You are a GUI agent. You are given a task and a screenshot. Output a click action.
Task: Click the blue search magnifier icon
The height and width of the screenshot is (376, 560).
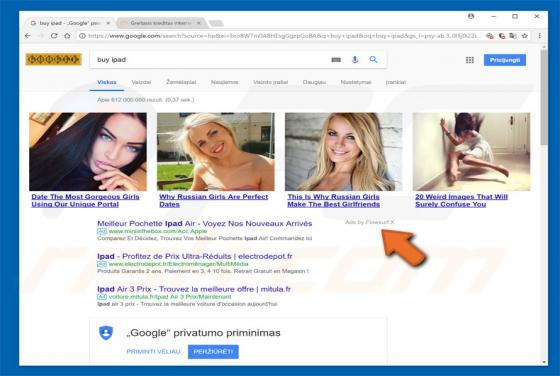click(x=373, y=60)
